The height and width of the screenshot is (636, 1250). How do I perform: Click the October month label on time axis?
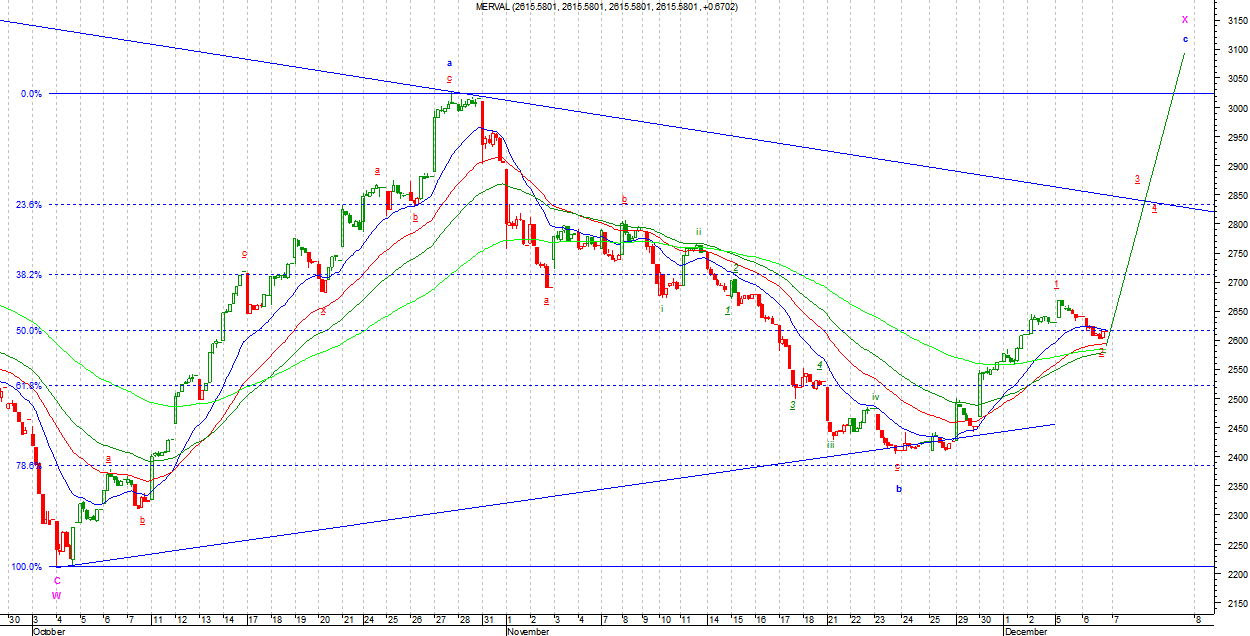click(x=52, y=631)
